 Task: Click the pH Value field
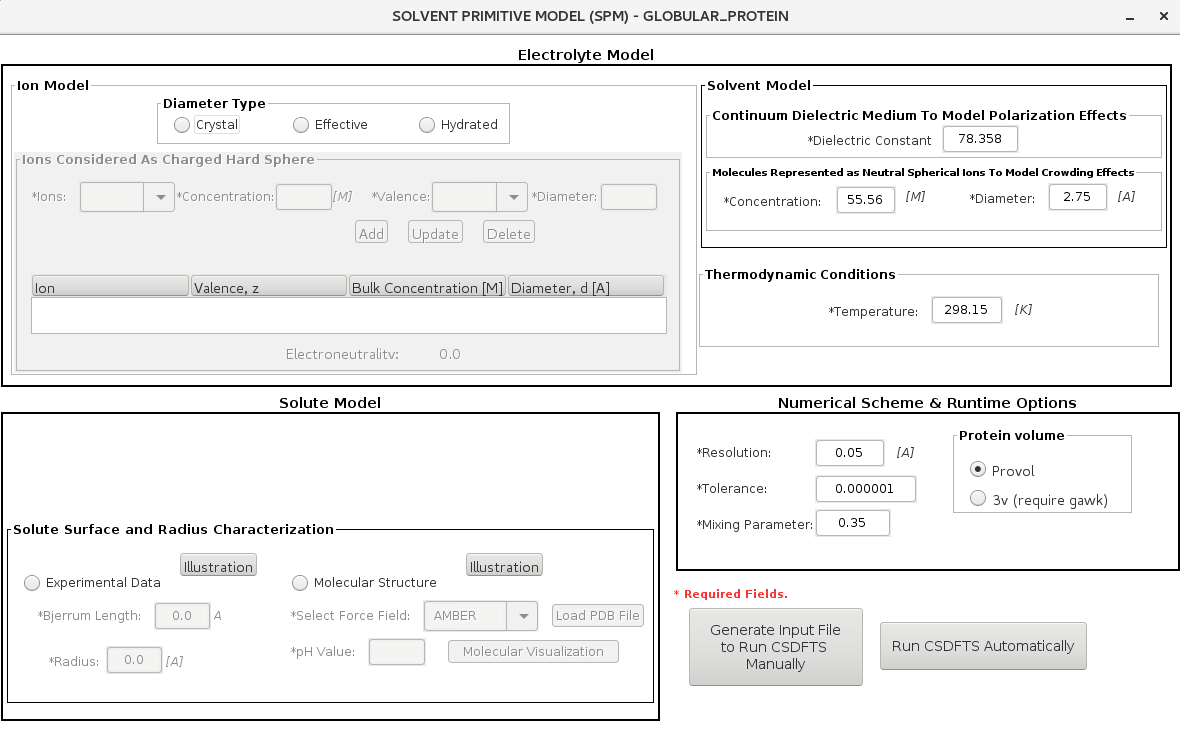pos(397,652)
